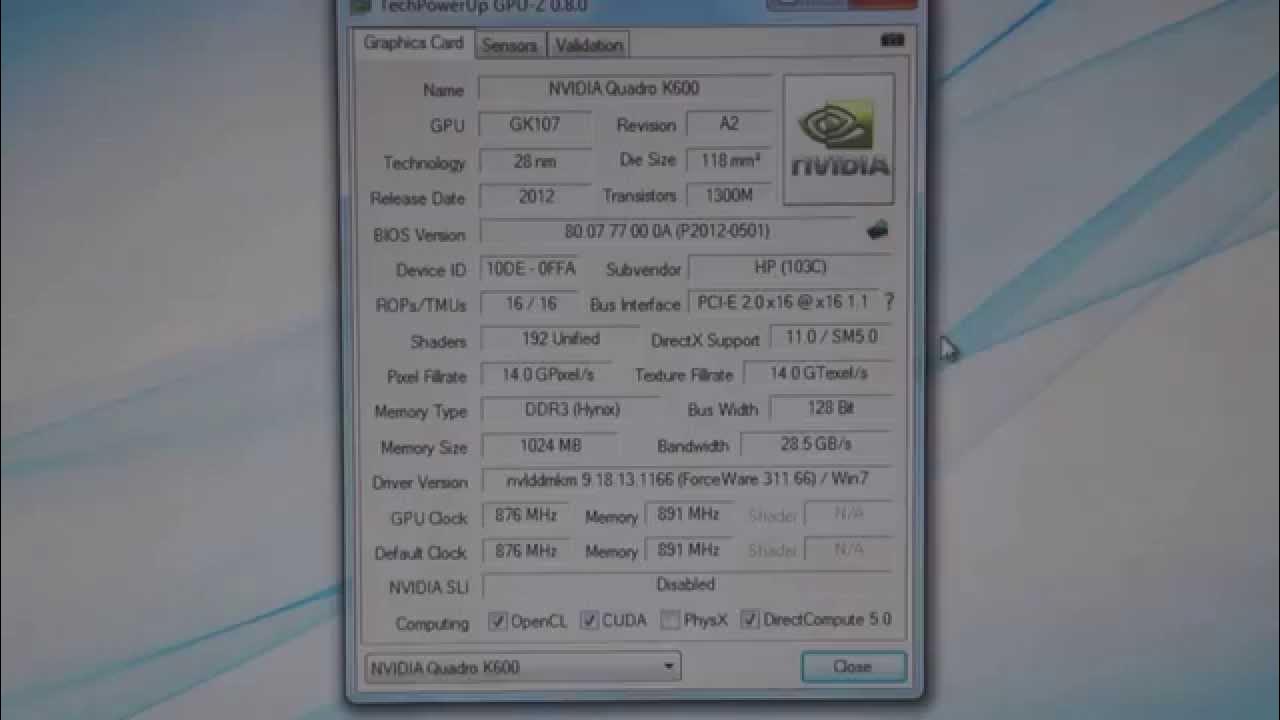Viewport: 1280px width, 720px height.
Task: Click the Technology field 28 nm
Action: point(535,161)
